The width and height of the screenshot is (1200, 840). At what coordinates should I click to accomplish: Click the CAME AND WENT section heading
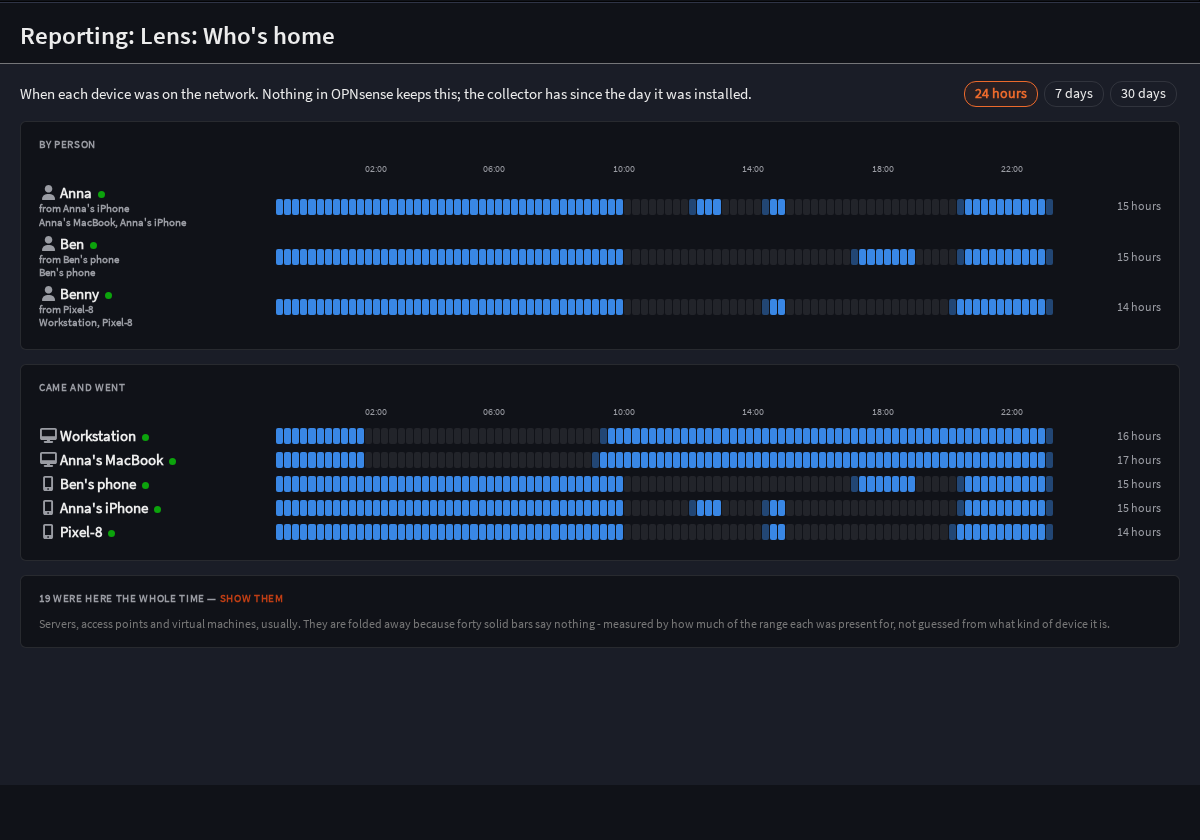82,388
